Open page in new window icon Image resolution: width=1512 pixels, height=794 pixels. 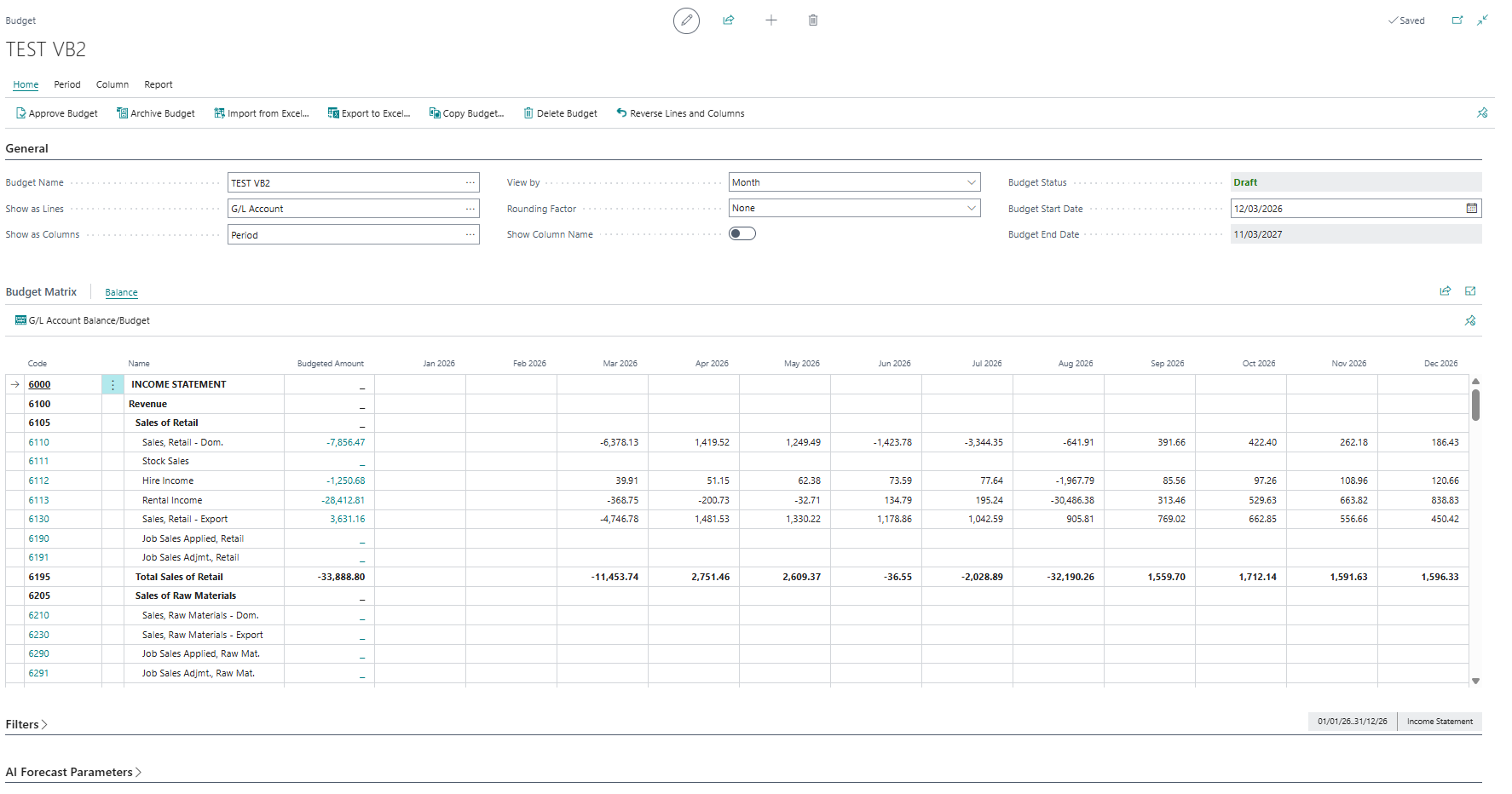pos(1457,20)
